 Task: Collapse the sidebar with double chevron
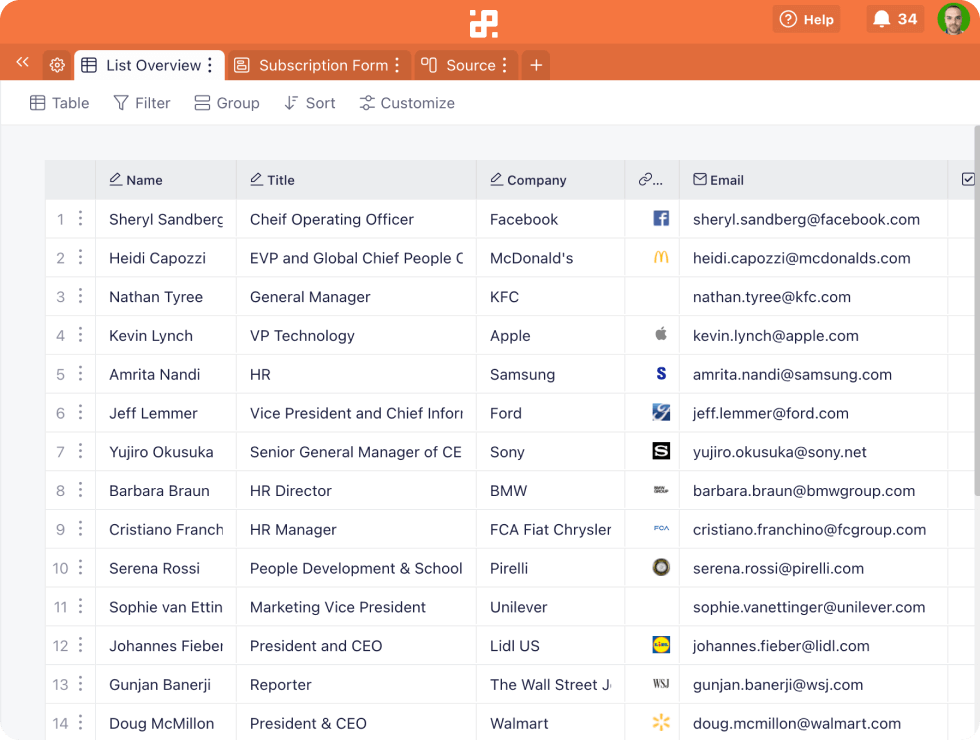[x=22, y=62]
